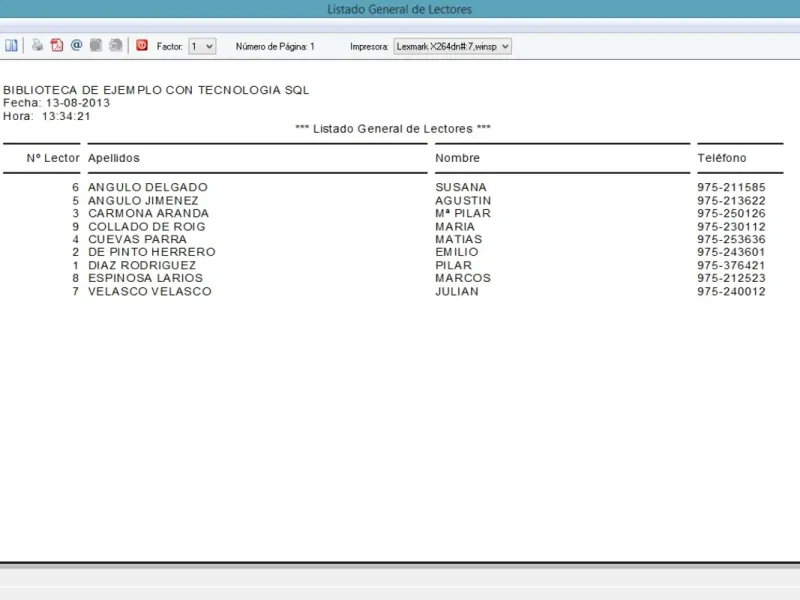The image size is (800, 600).
Task: Click the name PILAR in DIAZ RODRIGUEZ row
Action: (454, 265)
